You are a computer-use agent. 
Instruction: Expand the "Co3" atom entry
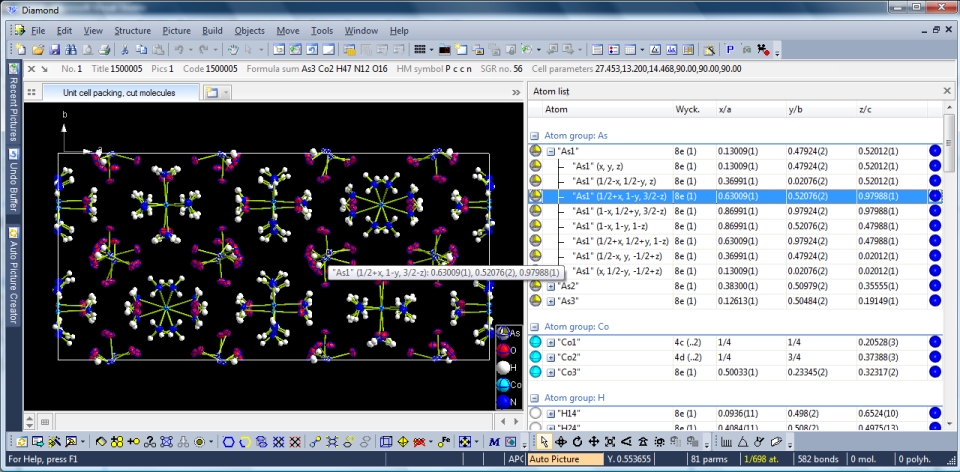pos(550,372)
